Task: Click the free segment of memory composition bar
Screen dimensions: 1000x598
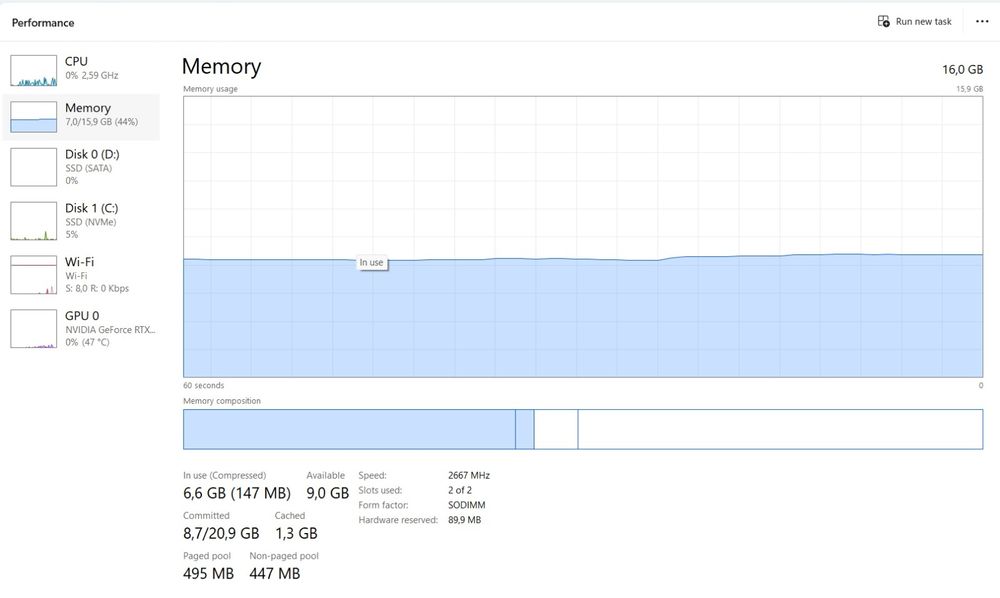Action: 780,429
